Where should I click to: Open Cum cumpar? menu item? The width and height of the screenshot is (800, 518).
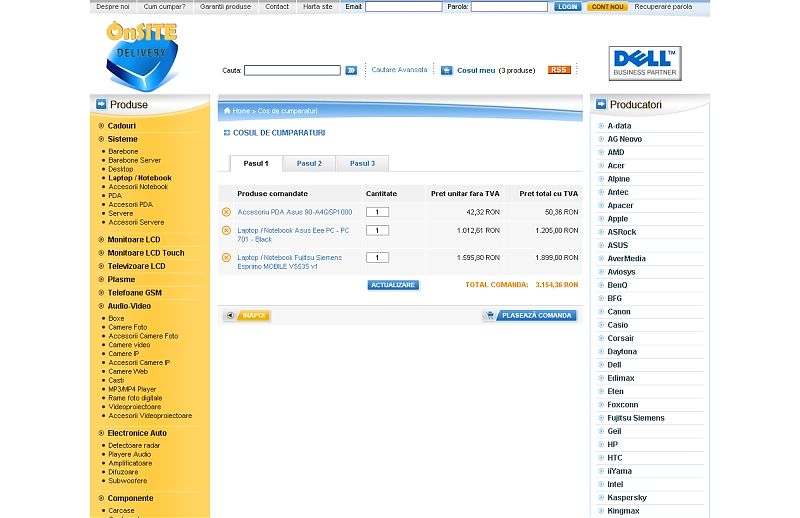164,7
